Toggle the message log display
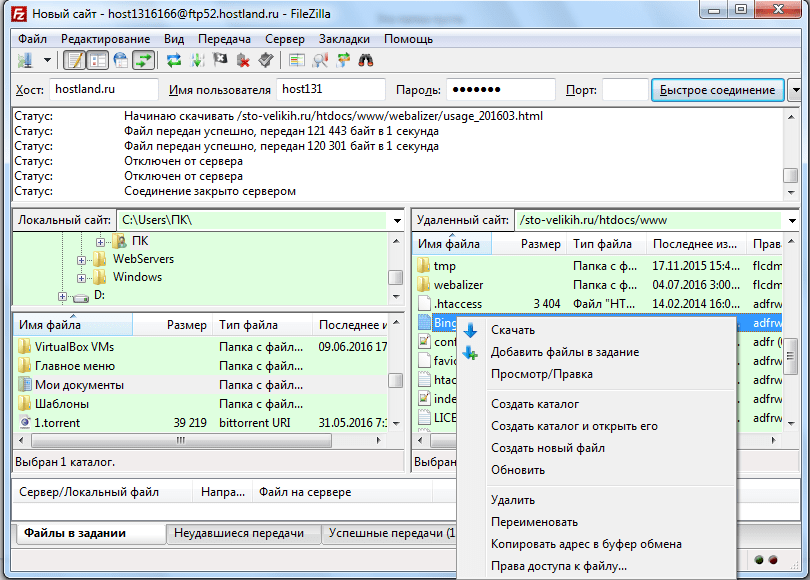The width and height of the screenshot is (810, 580). point(74,60)
